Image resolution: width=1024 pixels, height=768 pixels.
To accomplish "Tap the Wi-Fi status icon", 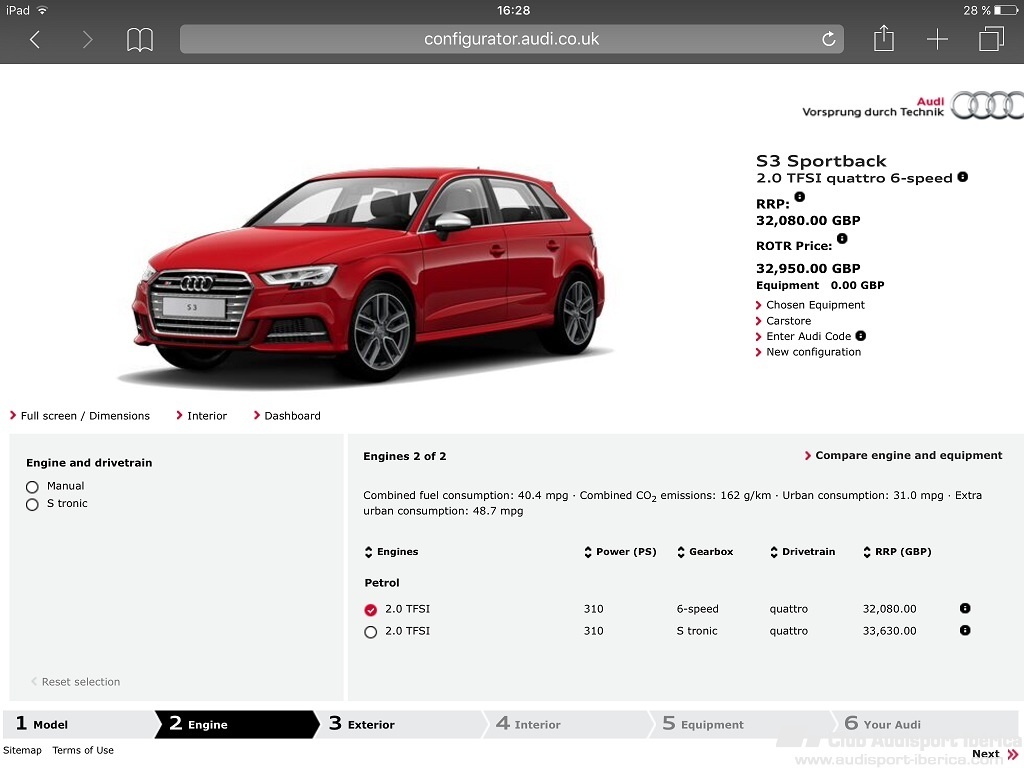I will coord(42,10).
